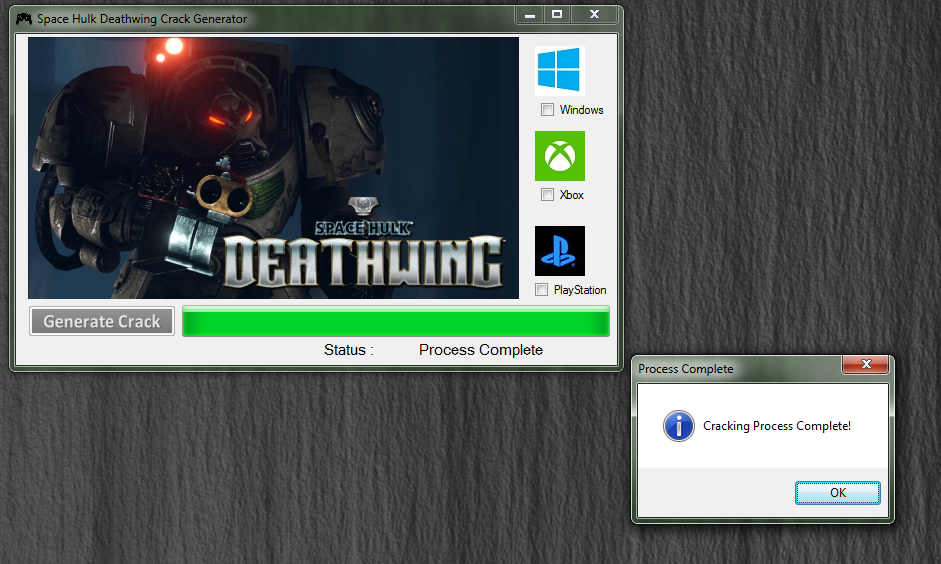Close the Crack Generator window

tap(594, 15)
